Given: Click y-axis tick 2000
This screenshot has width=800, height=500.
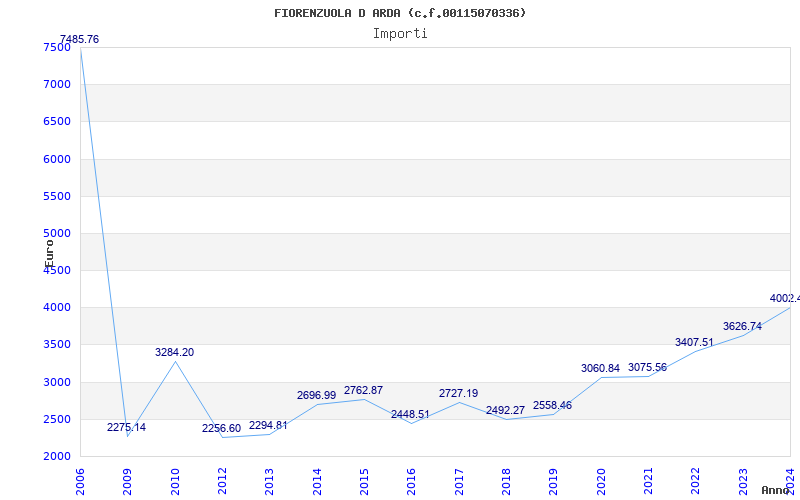Looking at the screenshot, I should [x=57, y=457].
